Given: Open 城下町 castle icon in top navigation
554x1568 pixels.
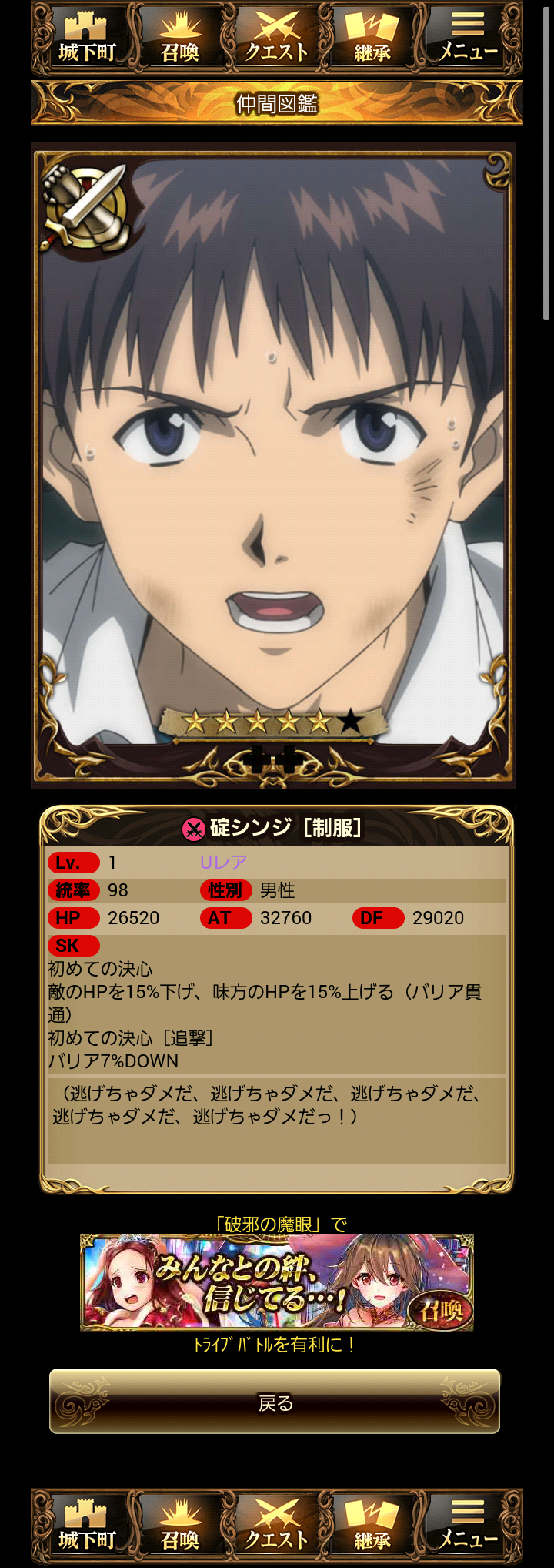Looking at the screenshot, I should tap(85, 38).
